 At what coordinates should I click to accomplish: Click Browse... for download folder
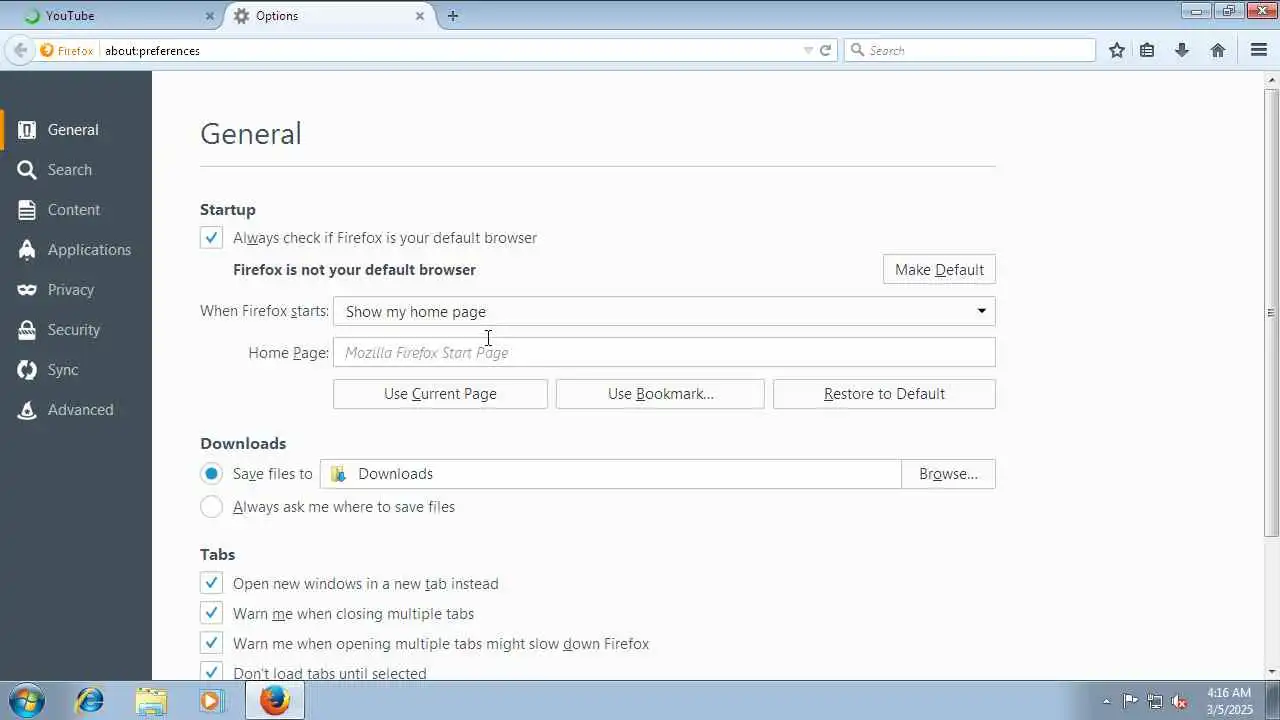click(x=948, y=474)
